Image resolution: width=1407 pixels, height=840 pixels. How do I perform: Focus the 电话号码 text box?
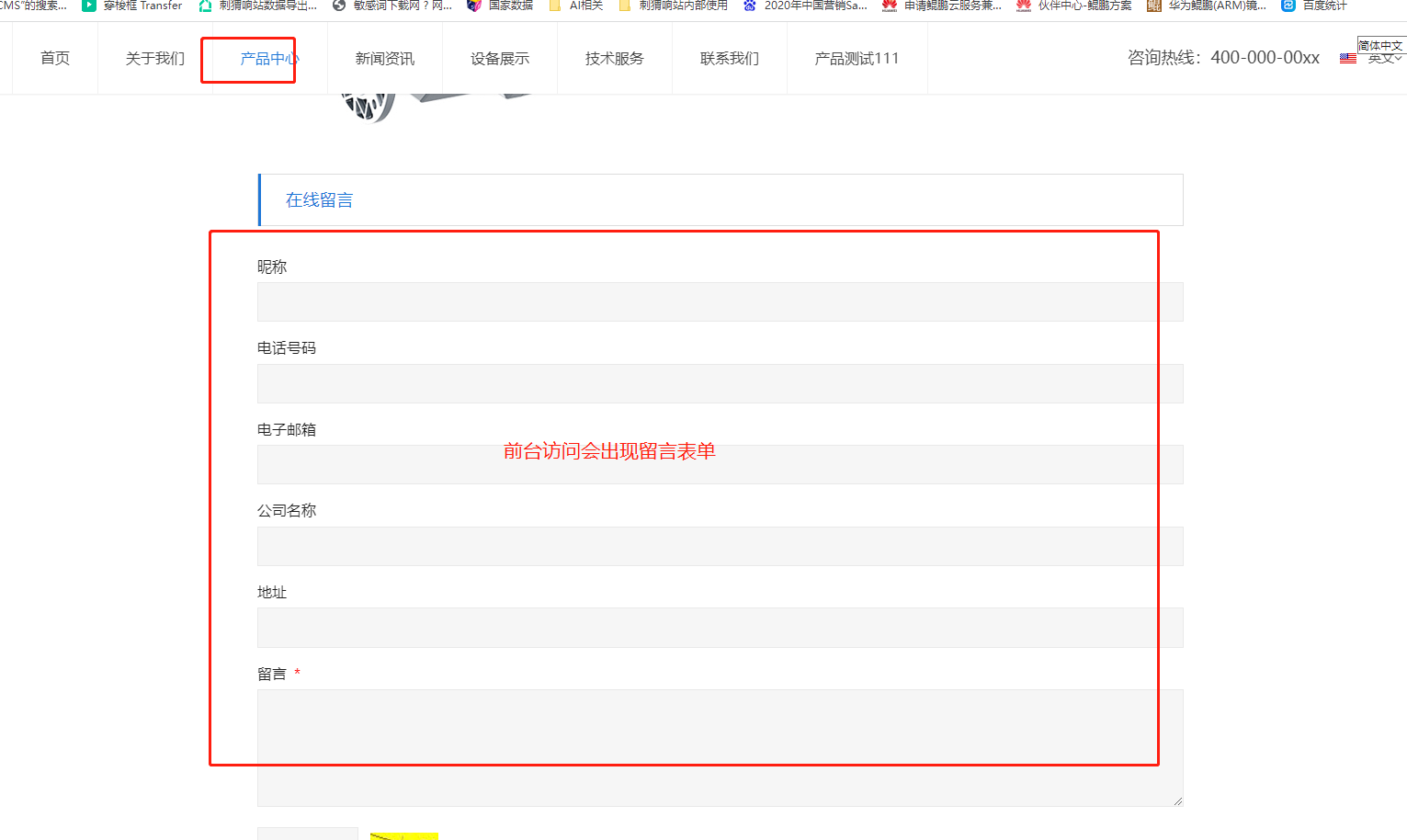(x=720, y=384)
